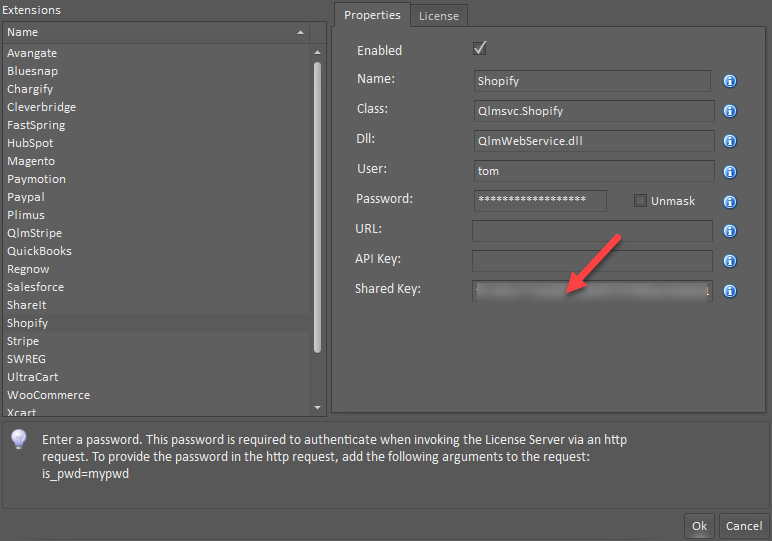Screen dimensions: 772x541
Task: Select QlmStripe in the extensions list
Action: (156, 233)
